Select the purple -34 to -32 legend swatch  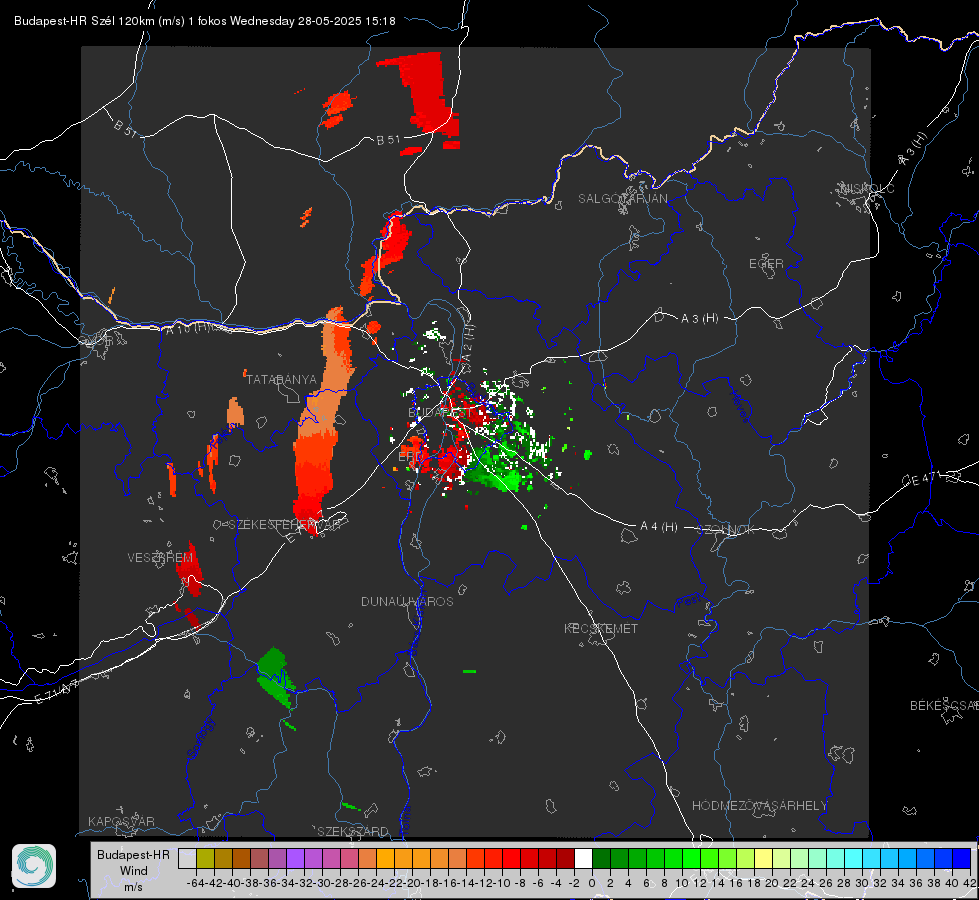click(295, 858)
